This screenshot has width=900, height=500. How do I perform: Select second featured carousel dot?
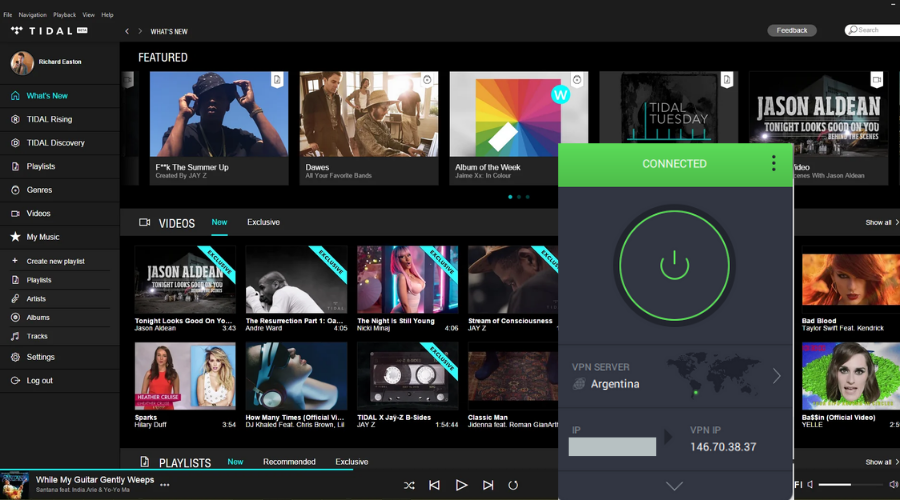tap(519, 197)
